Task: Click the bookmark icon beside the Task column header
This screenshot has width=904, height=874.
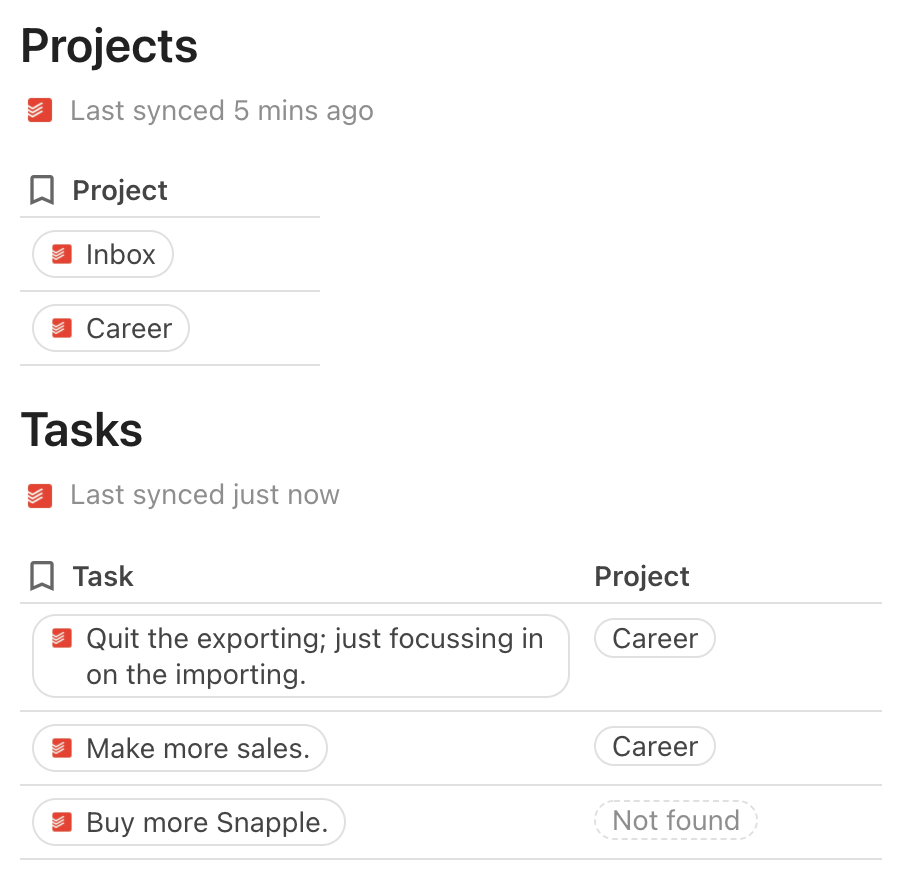Action: point(40,576)
